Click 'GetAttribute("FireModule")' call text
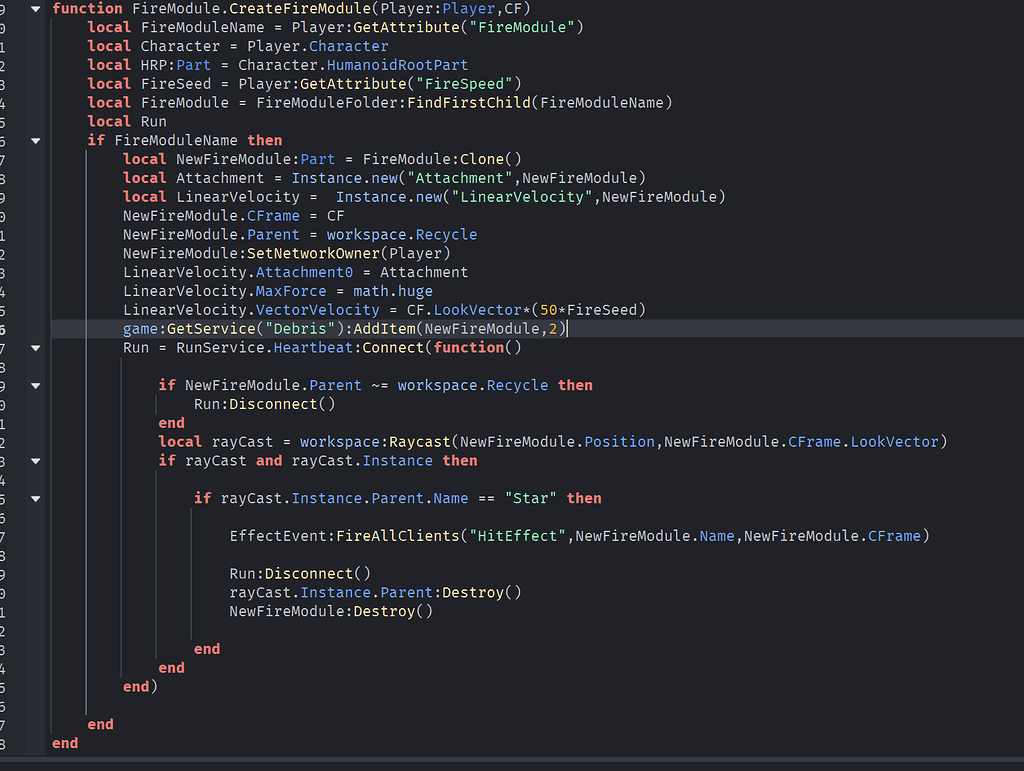The image size is (1024, 771). (468, 27)
